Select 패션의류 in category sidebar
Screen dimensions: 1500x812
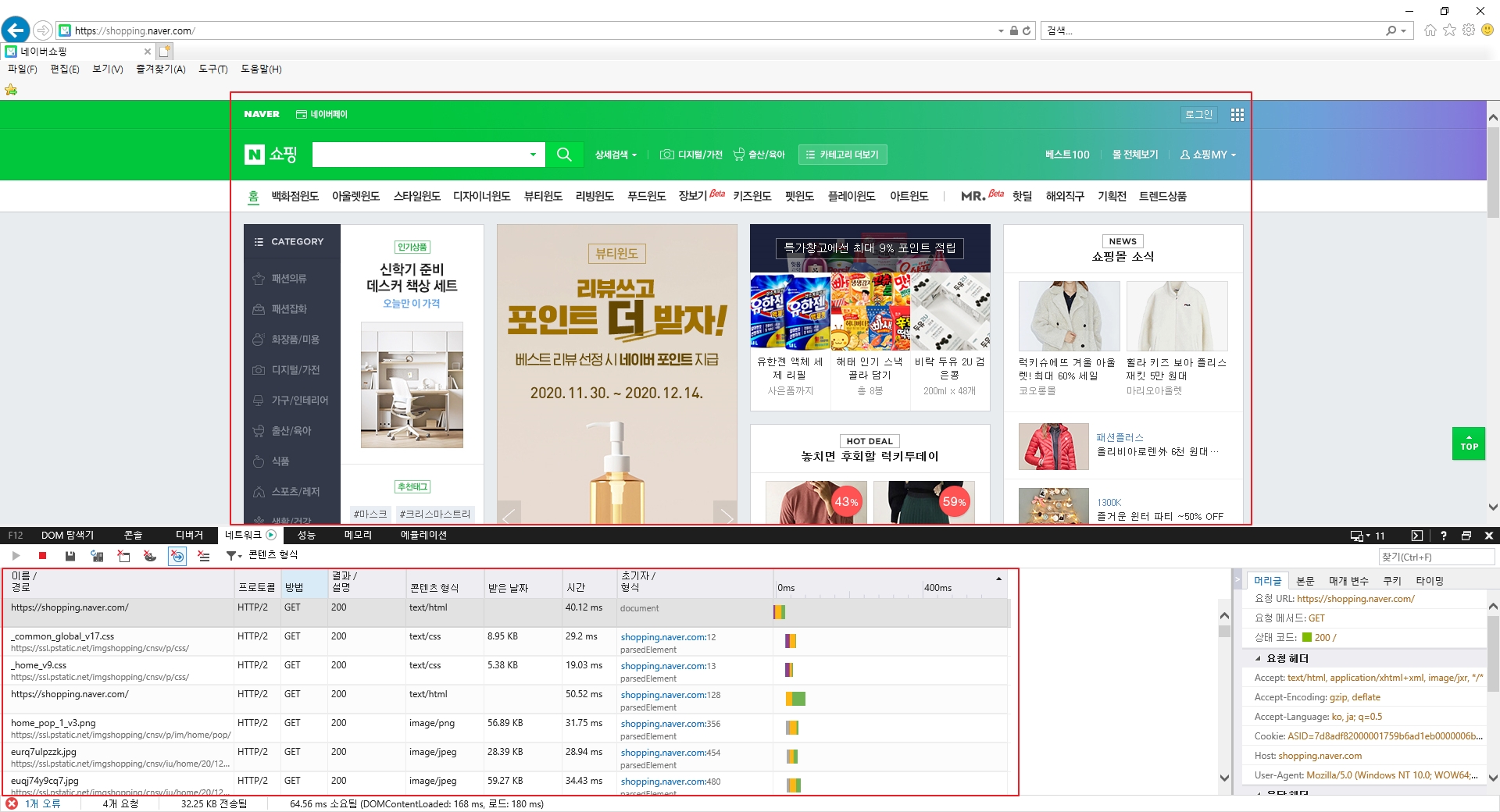(x=280, y=279)
